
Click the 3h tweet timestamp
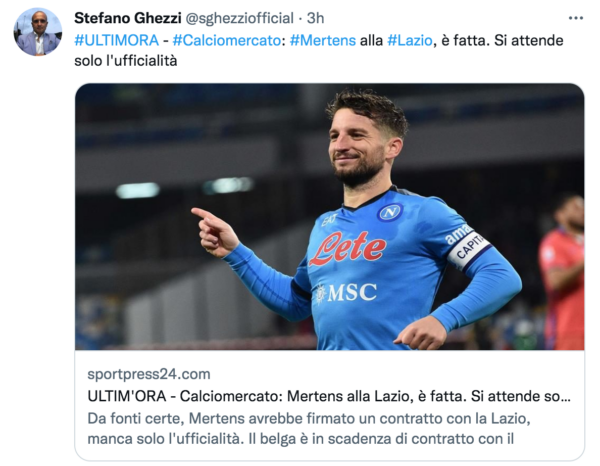pos(315,18)
